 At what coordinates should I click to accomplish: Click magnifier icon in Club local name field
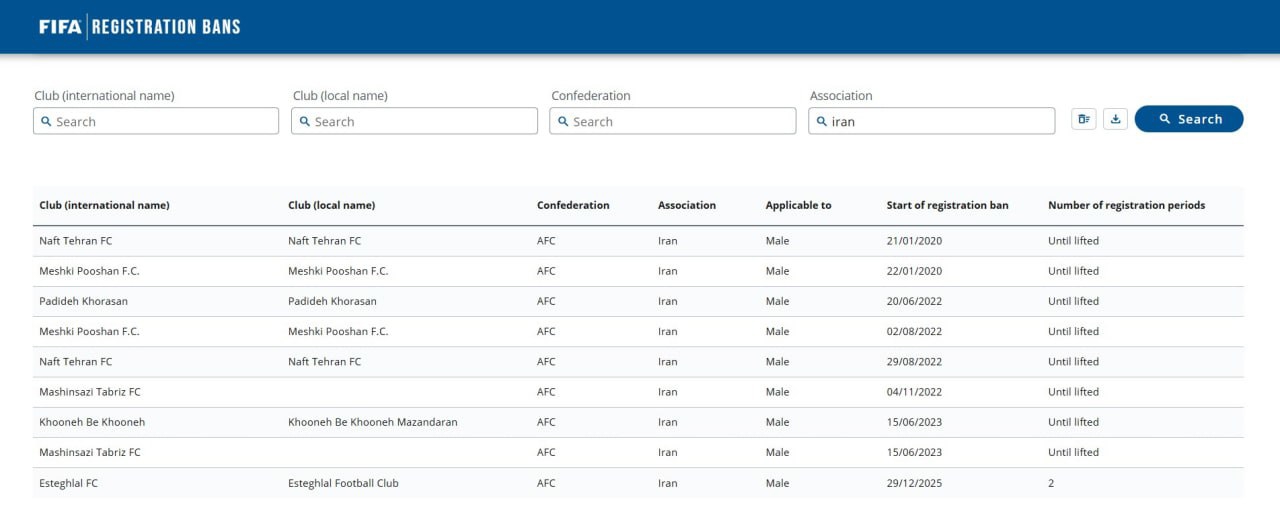point(305,121)
